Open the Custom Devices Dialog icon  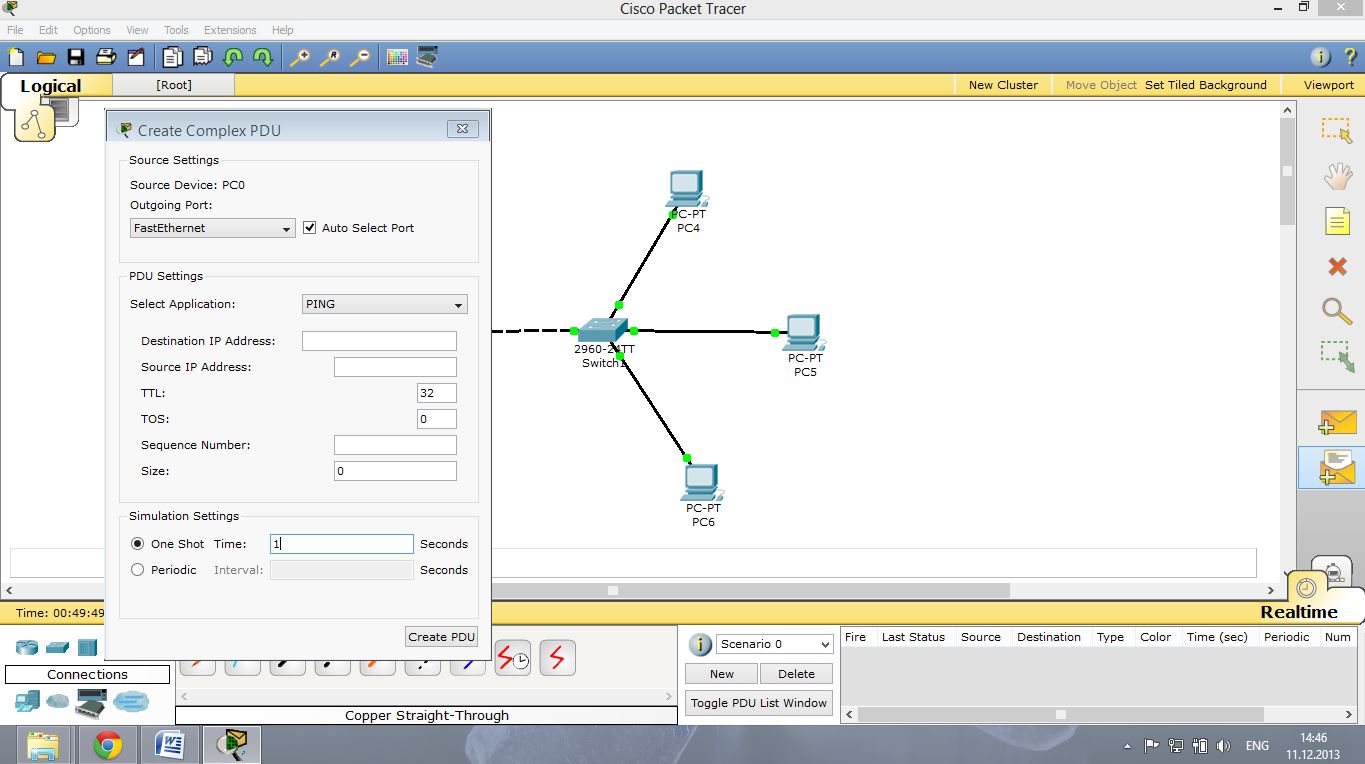pyautogui.click(x=427, y=57)
